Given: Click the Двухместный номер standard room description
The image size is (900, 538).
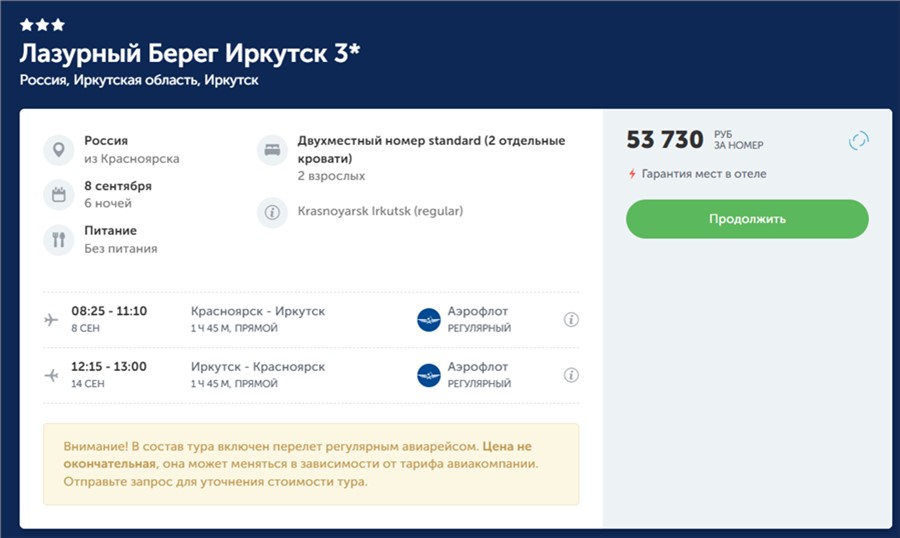Looking at the screenshot, I should (x=431, y=149).
